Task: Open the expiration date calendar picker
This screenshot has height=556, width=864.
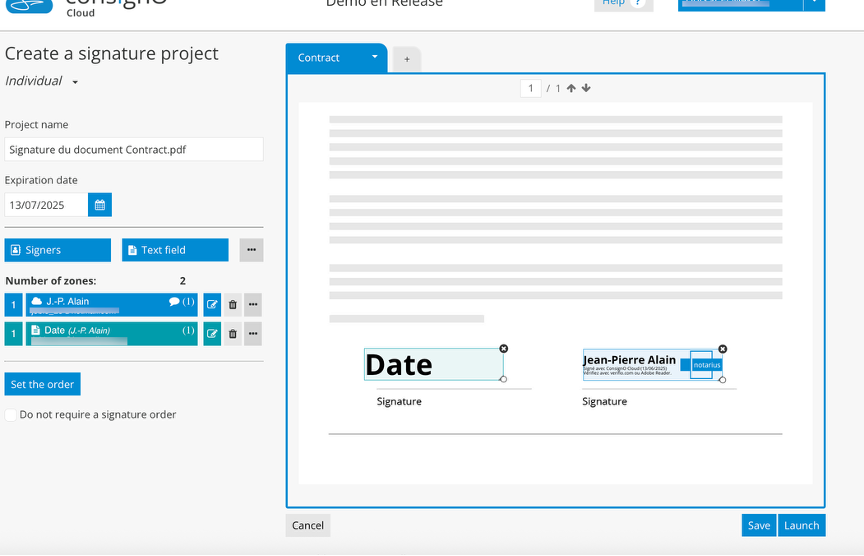Action: click(x=100, y=205)
